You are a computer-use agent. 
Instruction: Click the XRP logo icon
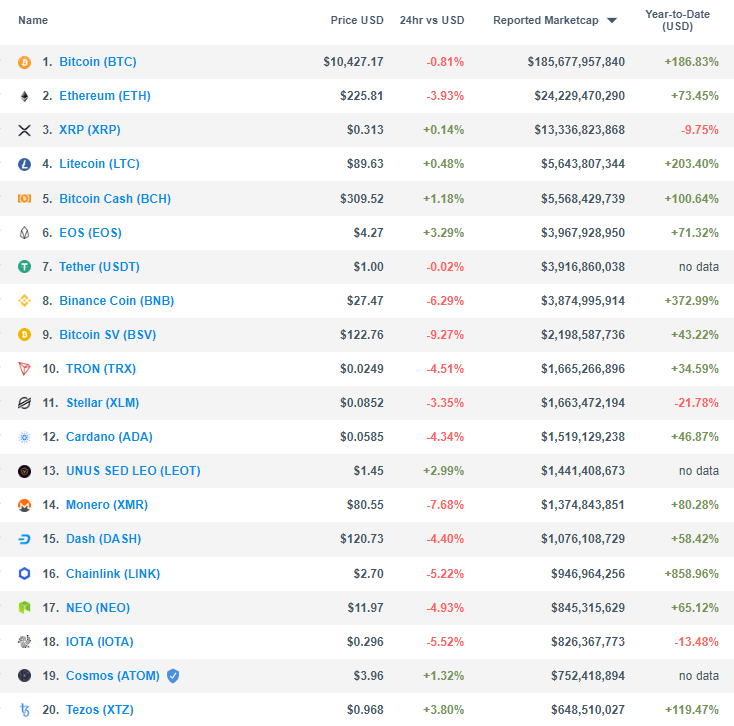pos(24,130)
